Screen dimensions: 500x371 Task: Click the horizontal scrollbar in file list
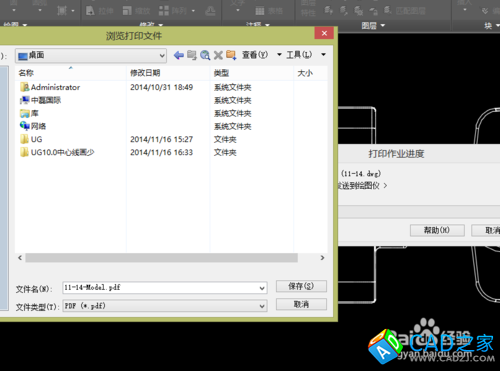(x=161, y=258)
